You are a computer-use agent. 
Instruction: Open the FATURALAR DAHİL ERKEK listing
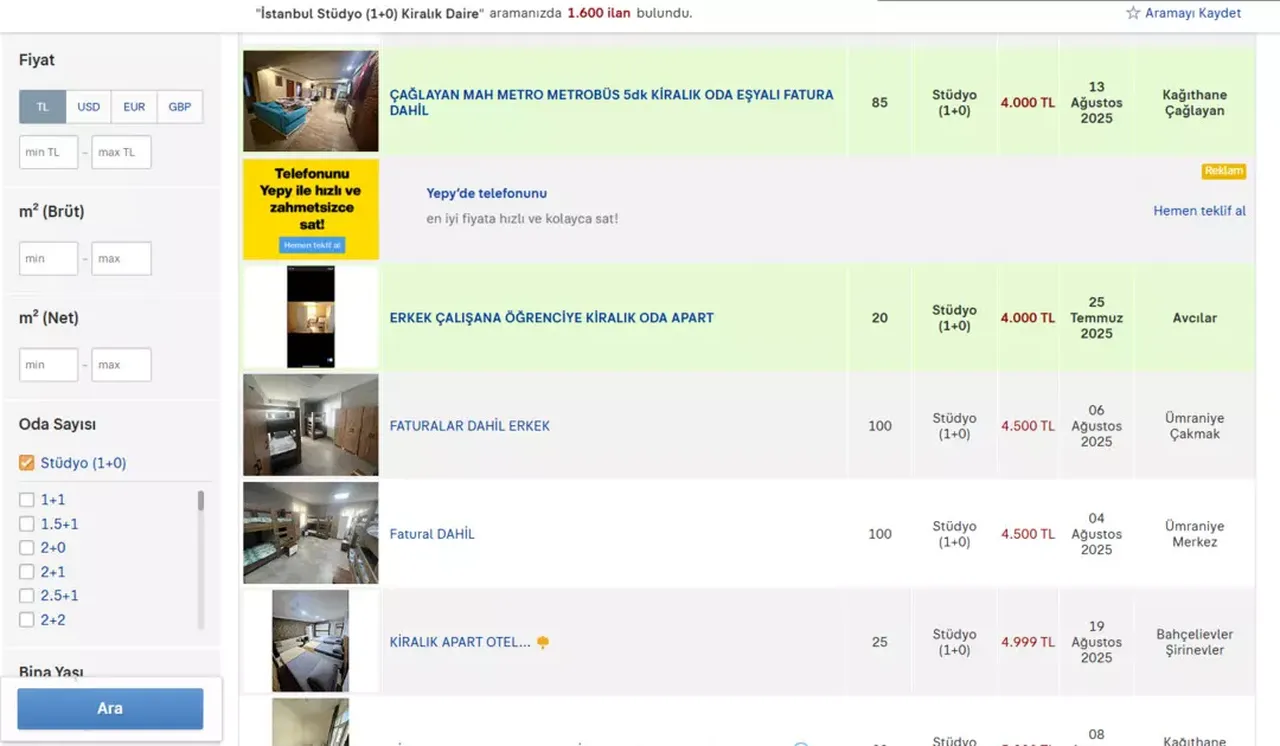[x=470, y=426]
